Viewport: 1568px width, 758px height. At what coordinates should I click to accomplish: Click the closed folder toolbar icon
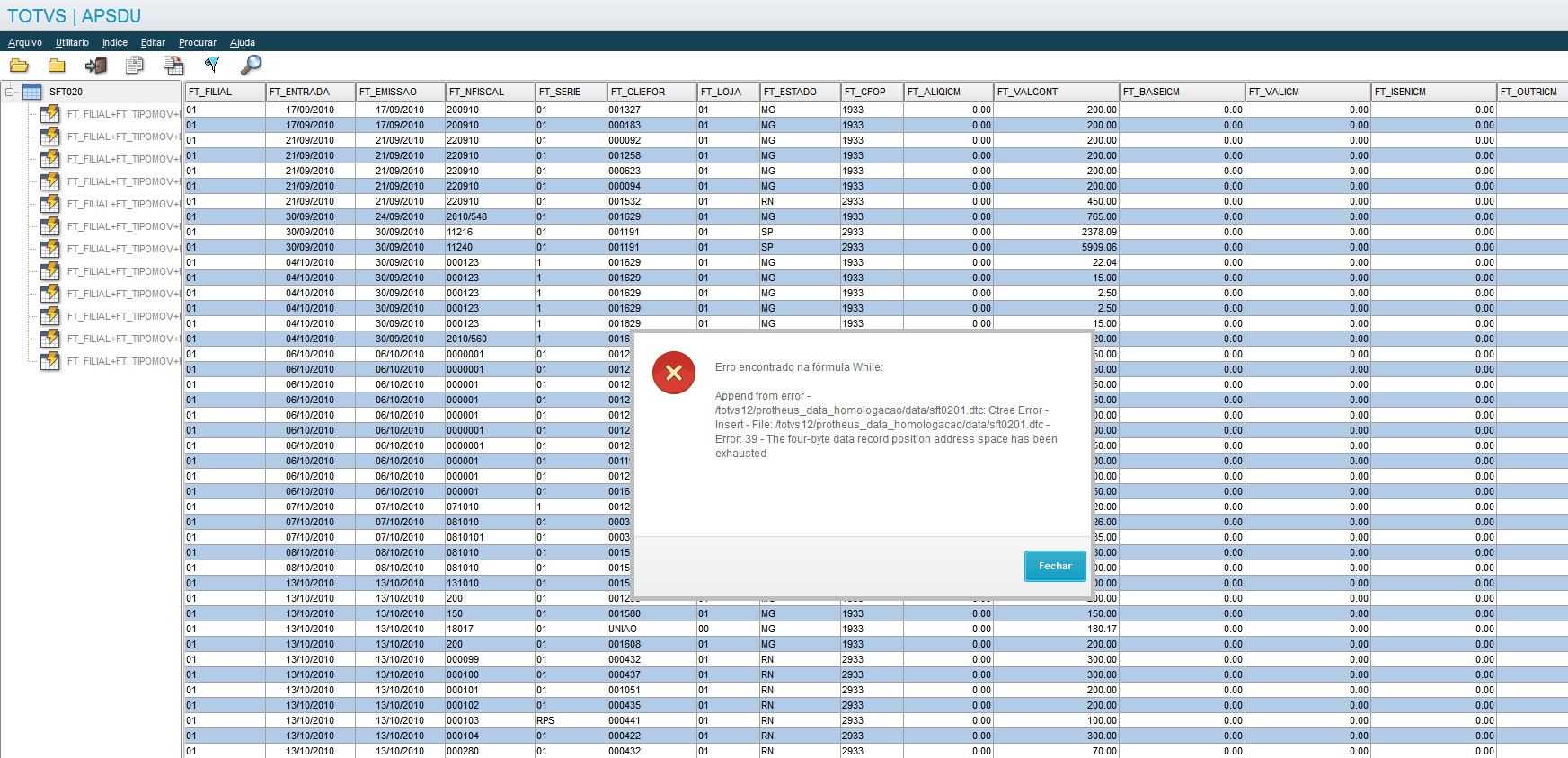click(57, 65)
